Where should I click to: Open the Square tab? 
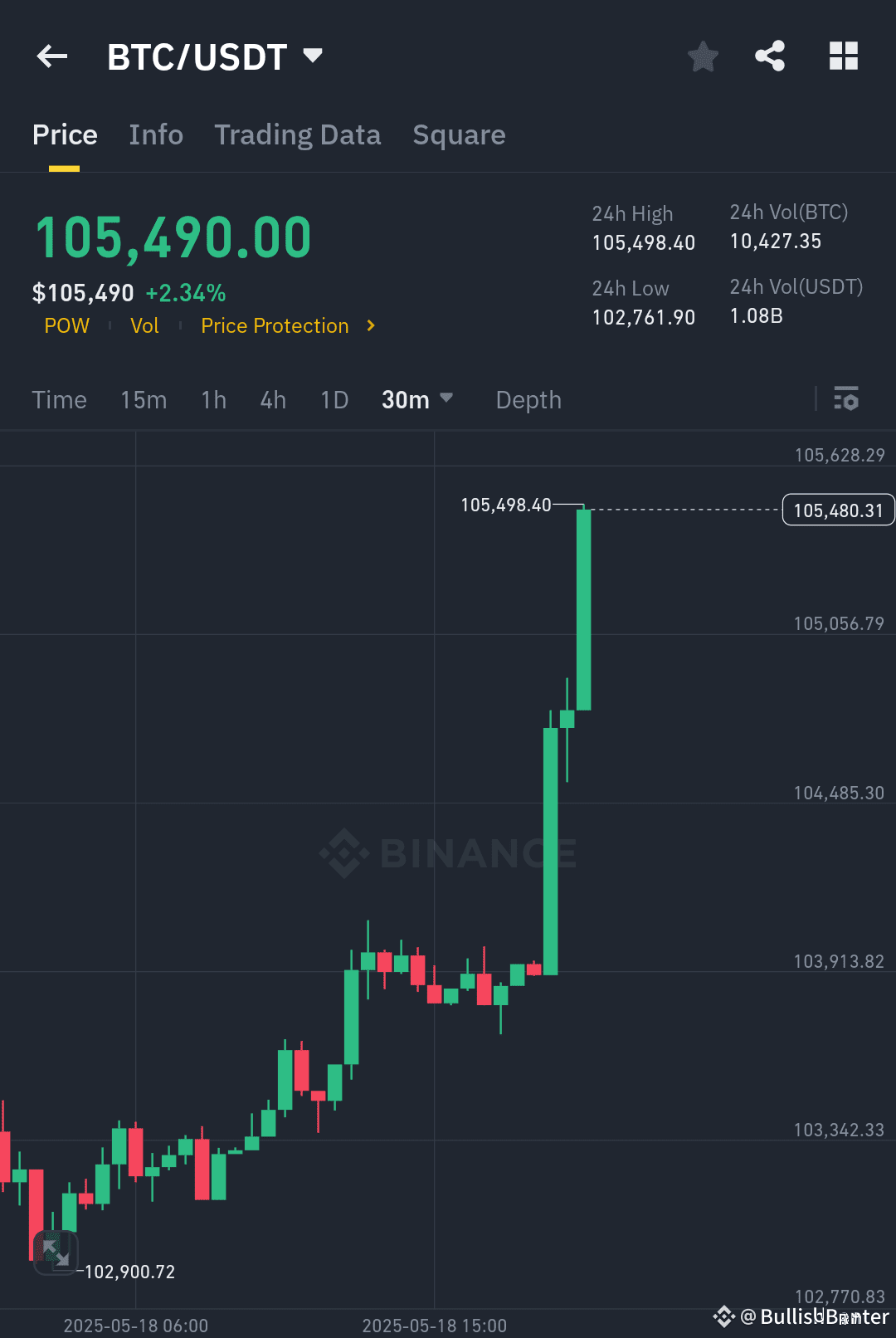point(459,134)
